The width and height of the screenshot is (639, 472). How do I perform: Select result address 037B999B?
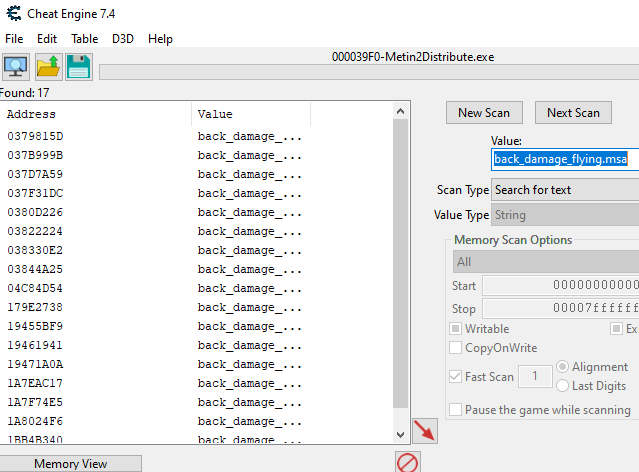point(35,155)
